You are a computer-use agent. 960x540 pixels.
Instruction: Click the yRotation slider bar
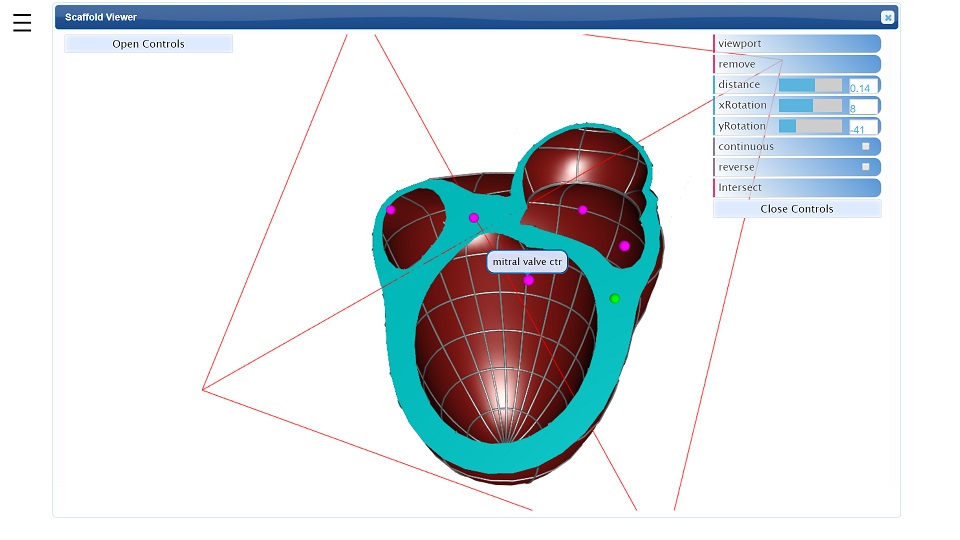coord(810,126)
